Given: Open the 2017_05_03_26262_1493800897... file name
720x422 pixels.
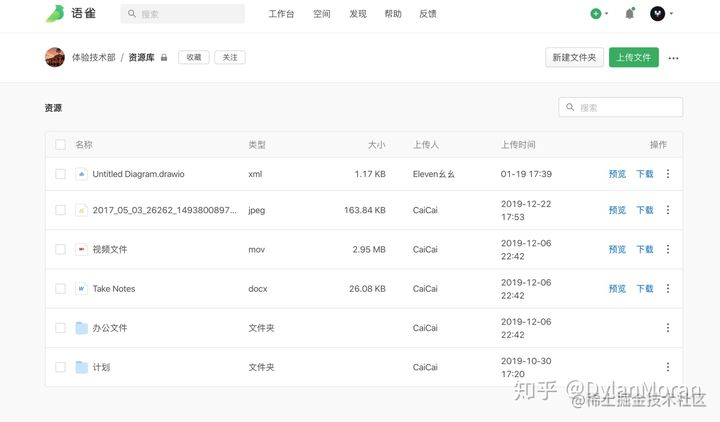Looking at the screenshot, I should (x=164, y=210).
